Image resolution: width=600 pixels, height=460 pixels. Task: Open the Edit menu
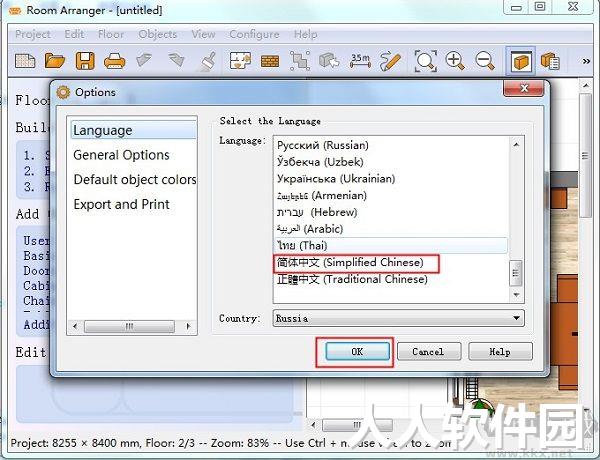coord(74,34)
